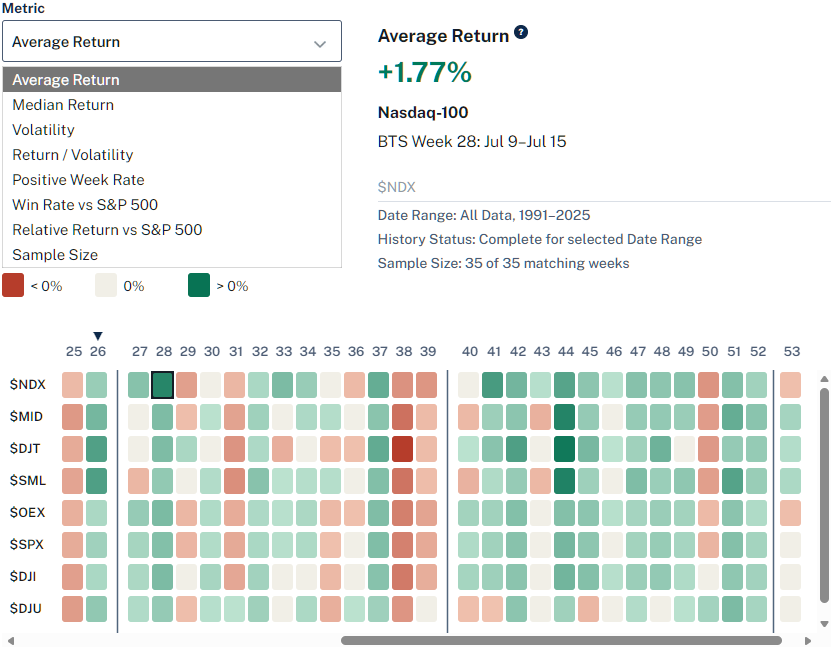Click week 53 column header
The image size is (831, 647).
click(791, 351)
